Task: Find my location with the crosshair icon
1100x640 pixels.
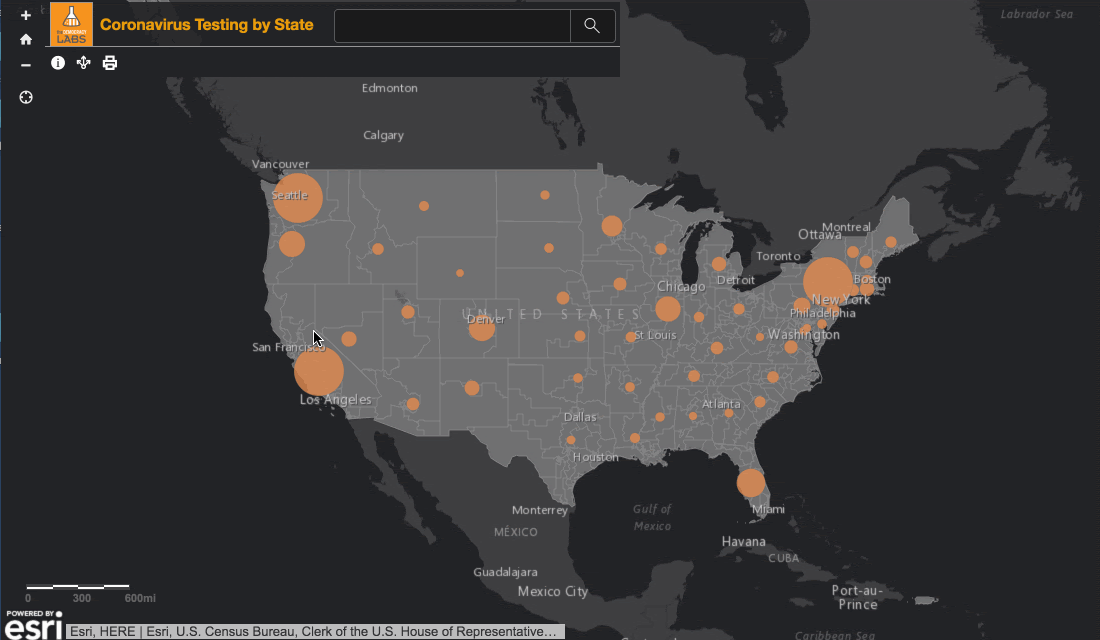Action: click(x=26, y=97)
